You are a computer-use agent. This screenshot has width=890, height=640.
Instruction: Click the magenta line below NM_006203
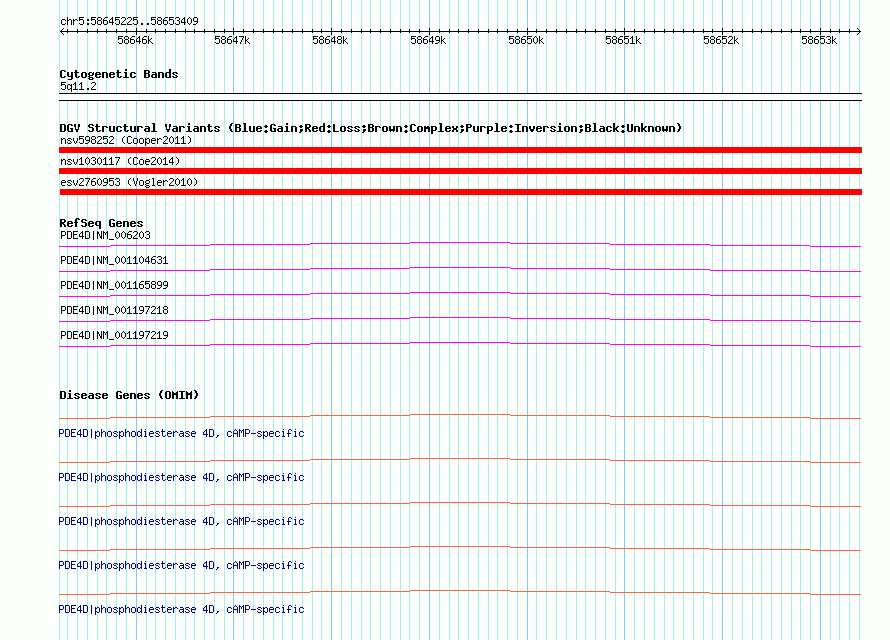(460, 243)
